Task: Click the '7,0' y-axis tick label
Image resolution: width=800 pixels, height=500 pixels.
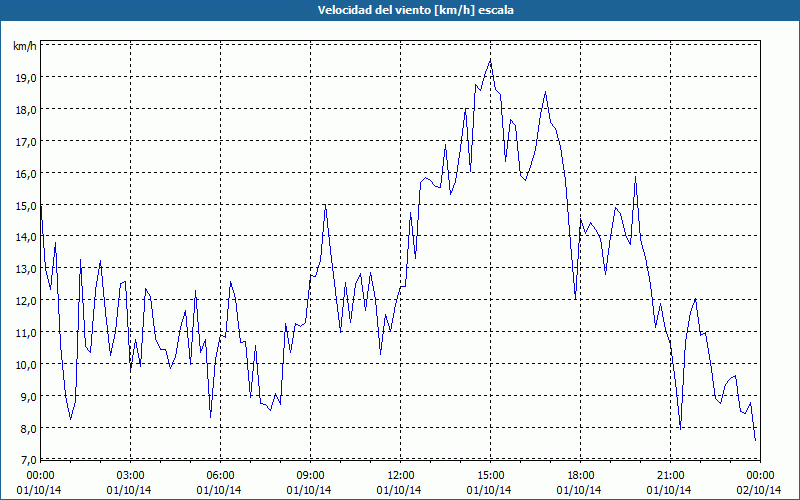Action: (x=28, y=460)
